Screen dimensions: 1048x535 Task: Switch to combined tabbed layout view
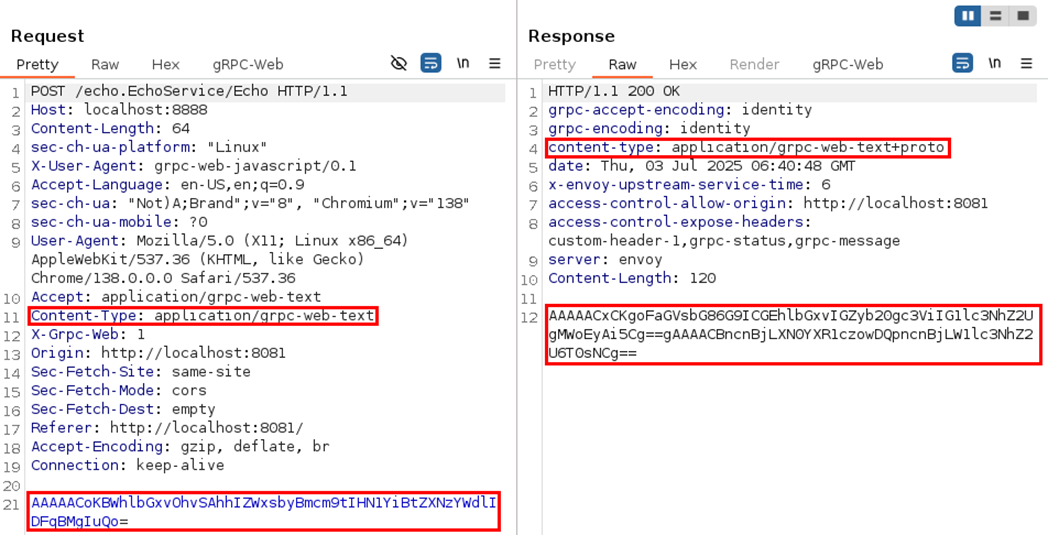(1022, 16)
